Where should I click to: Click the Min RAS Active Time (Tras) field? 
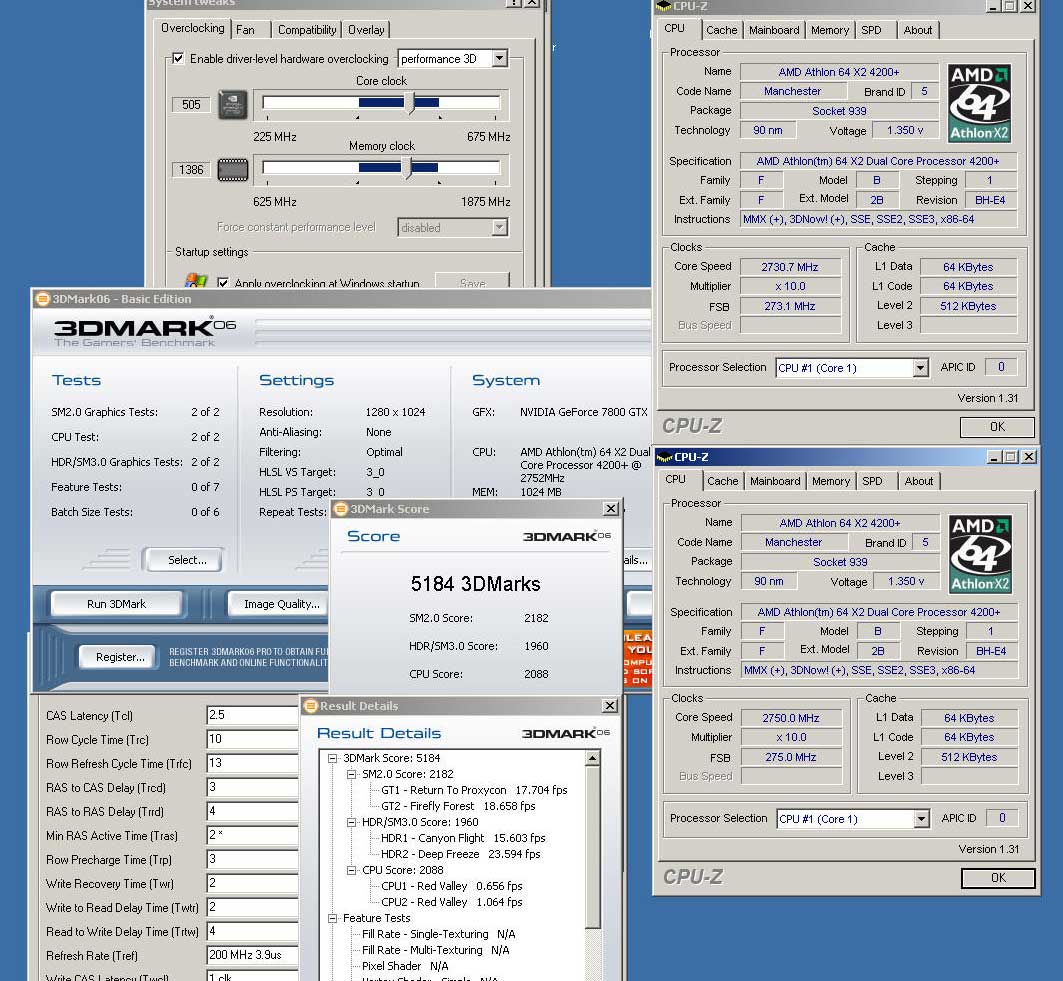point(252,835)
